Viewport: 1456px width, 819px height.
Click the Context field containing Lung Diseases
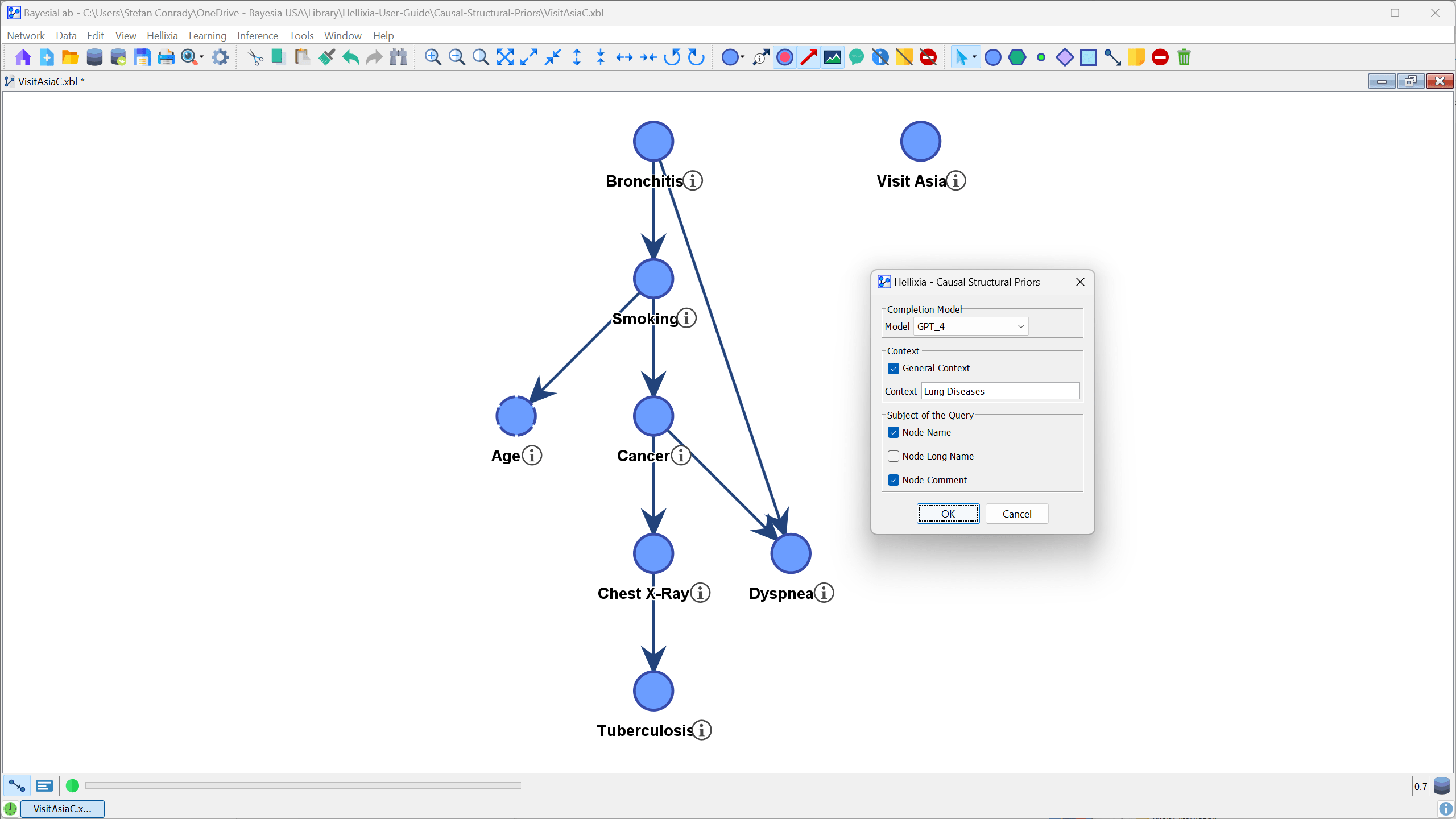click(x=1000, y=391)
